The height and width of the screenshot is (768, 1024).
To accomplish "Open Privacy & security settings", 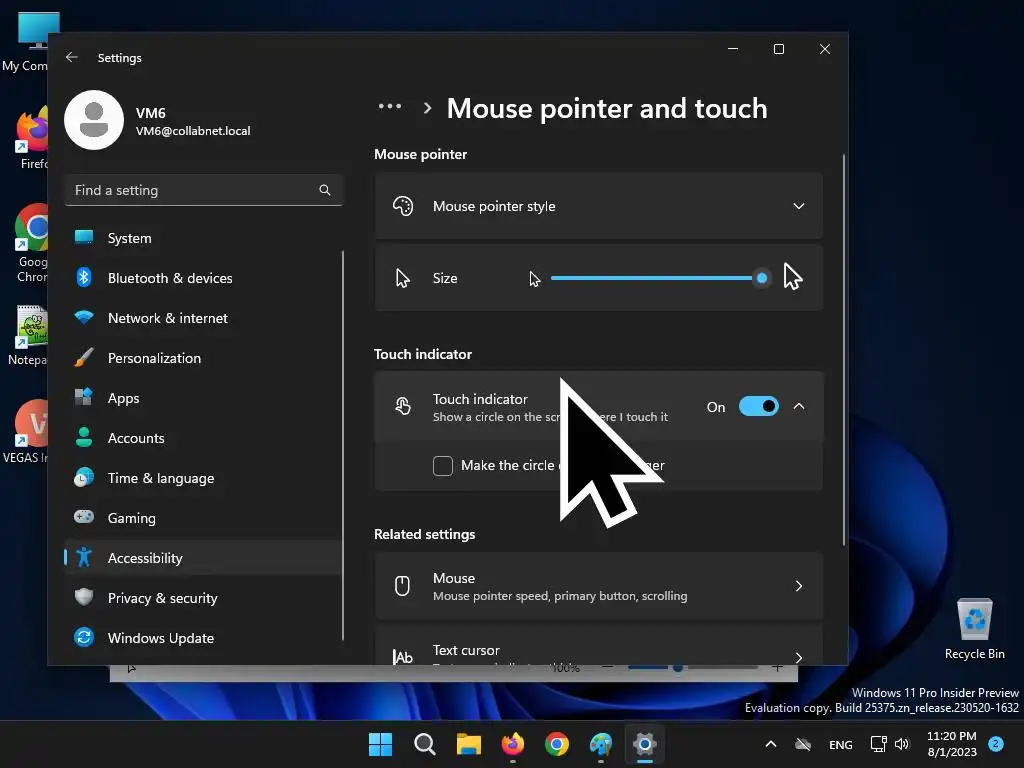I will tap(204, 597).
